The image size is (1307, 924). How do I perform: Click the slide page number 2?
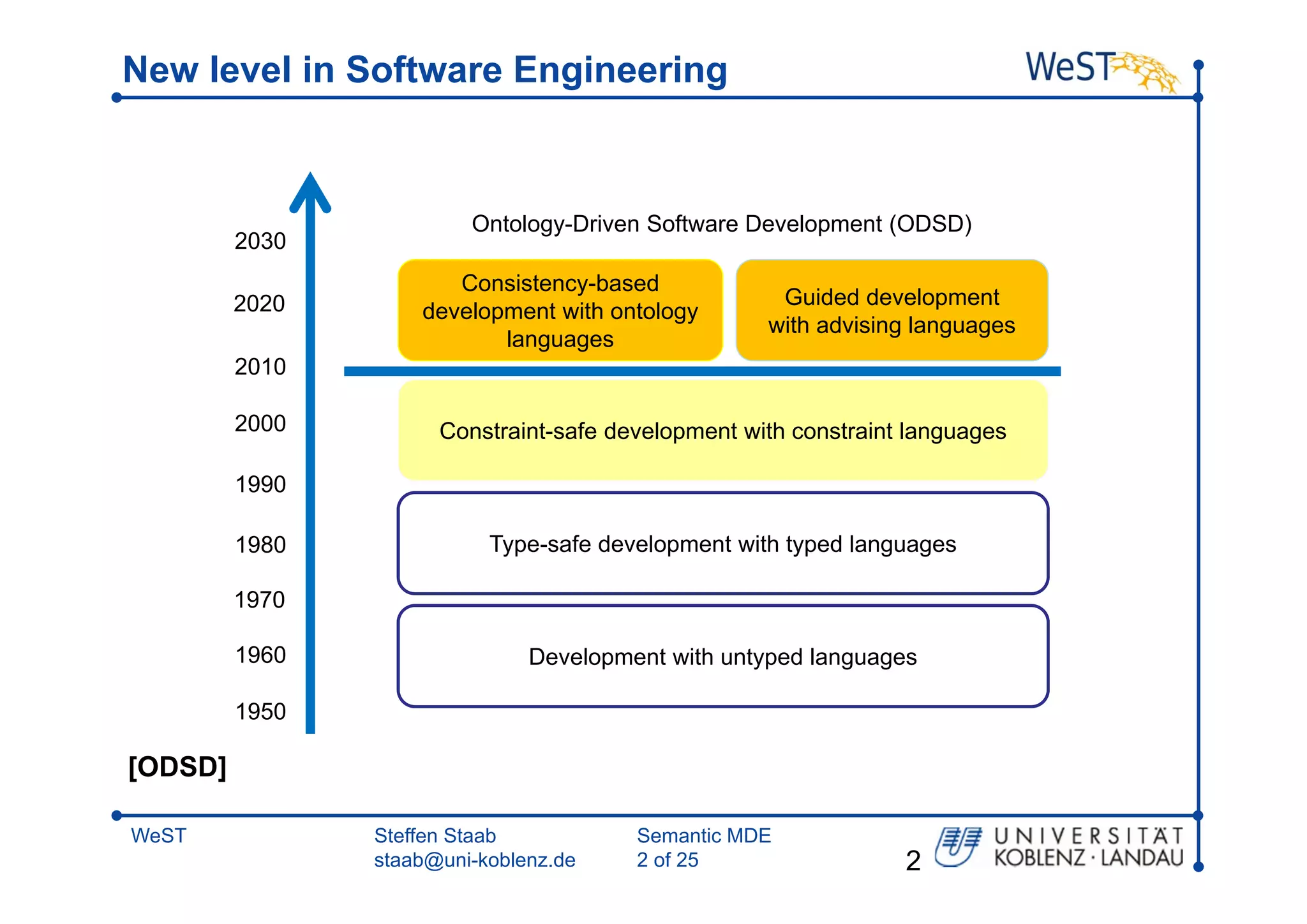(x=913, y=861)
